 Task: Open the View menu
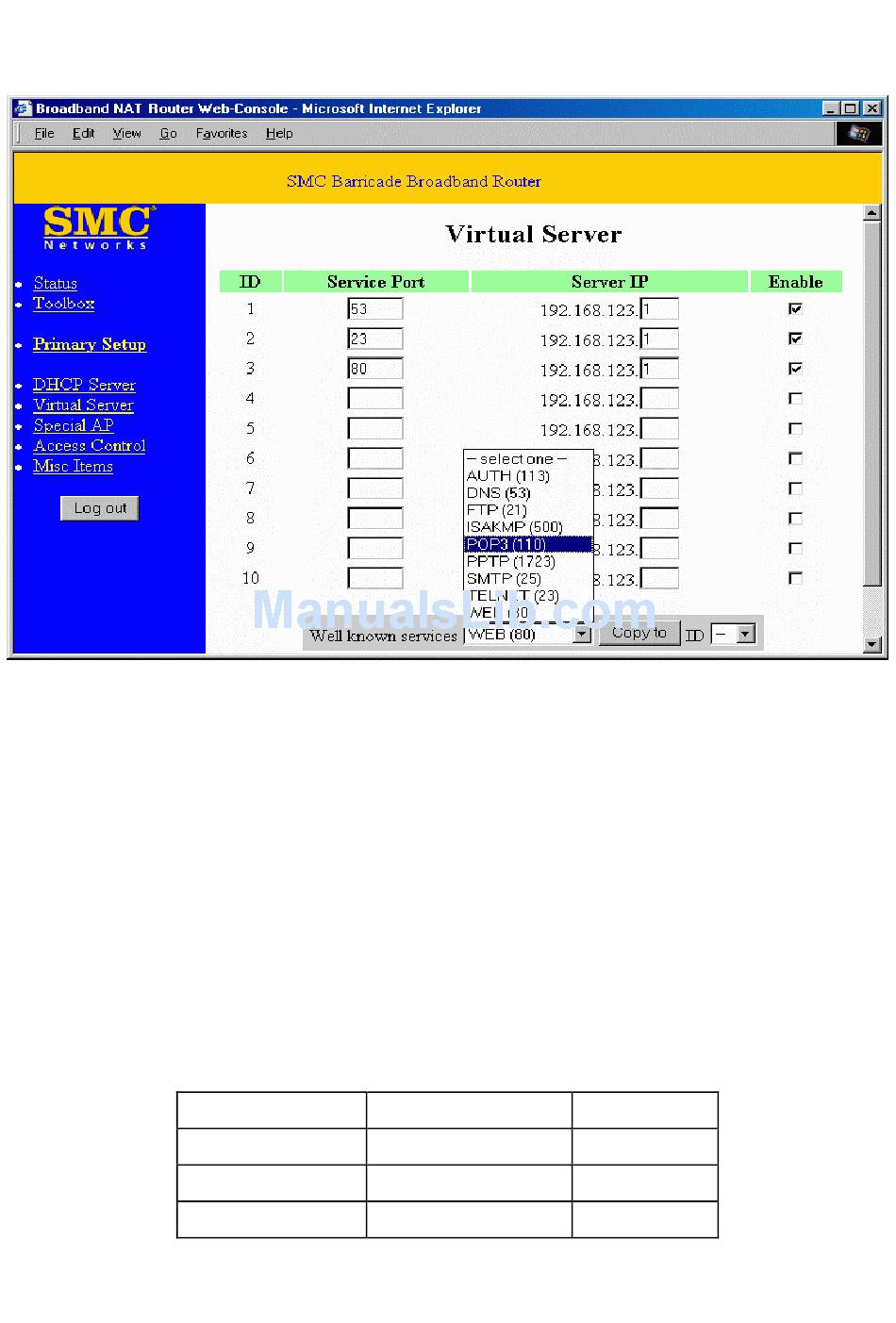126,133
